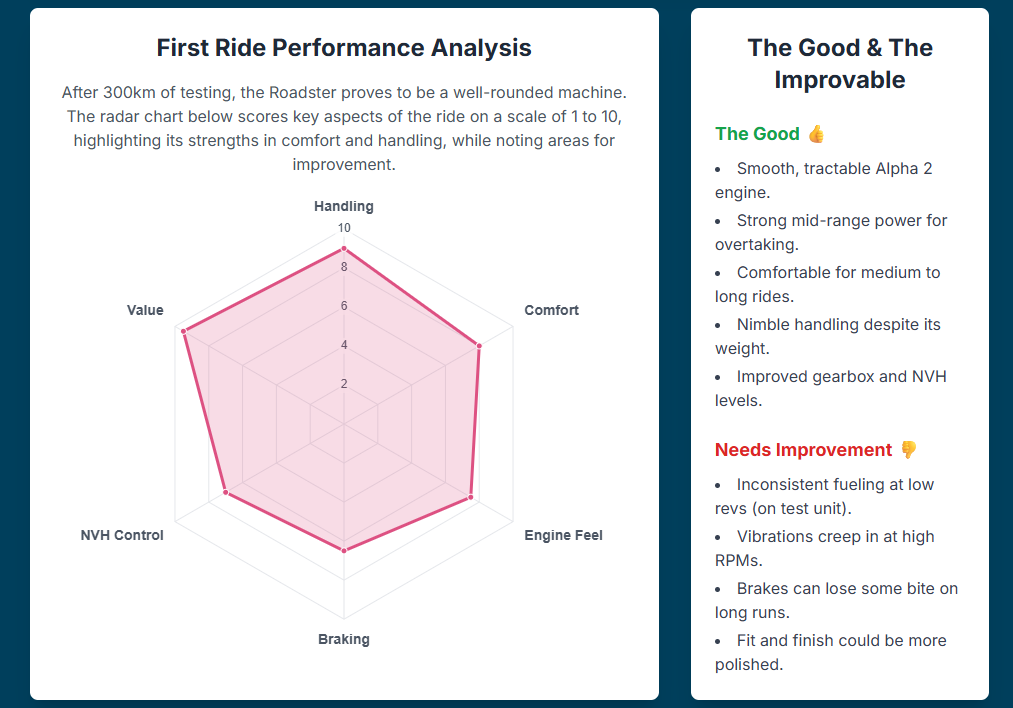
Task: Click the green The Good subheading
Action: point(757,134)
